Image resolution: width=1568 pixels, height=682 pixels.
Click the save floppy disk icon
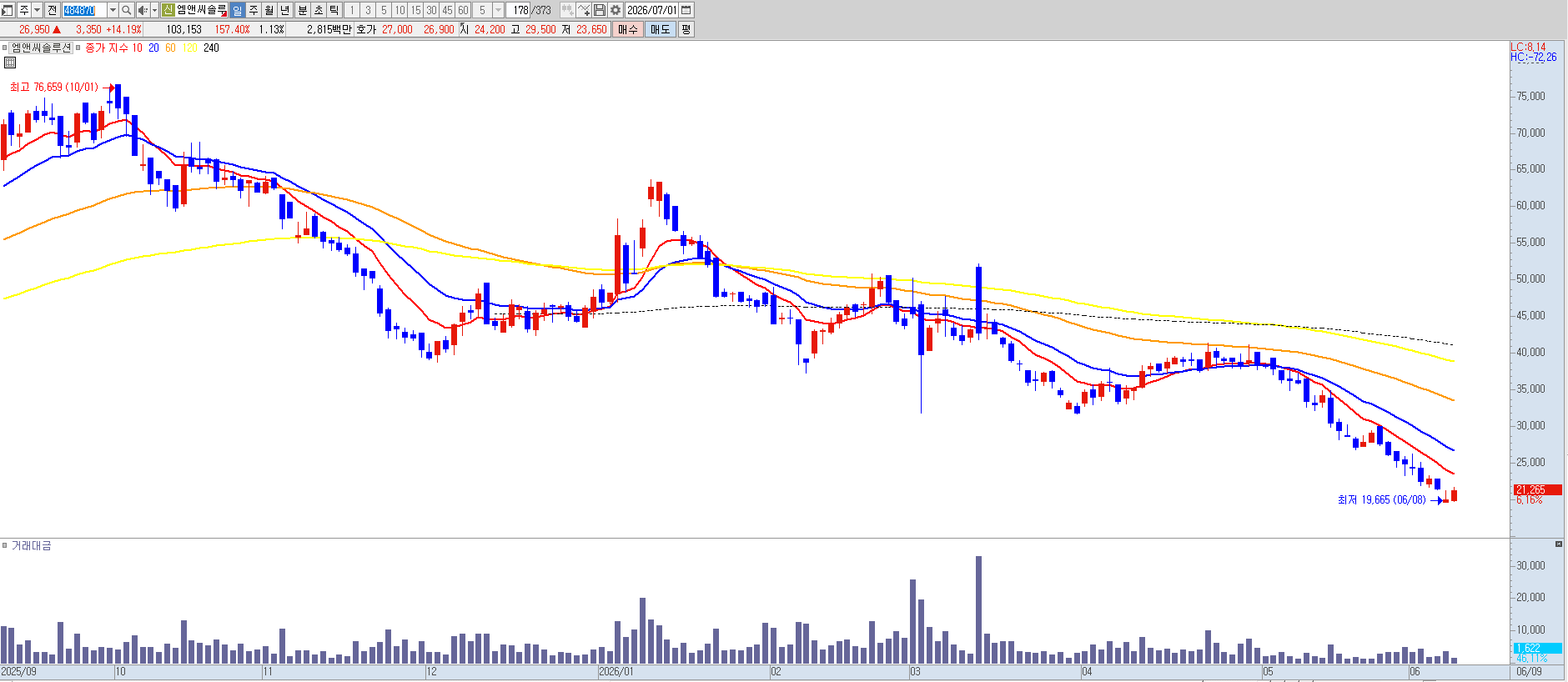(x=600, y=10)
